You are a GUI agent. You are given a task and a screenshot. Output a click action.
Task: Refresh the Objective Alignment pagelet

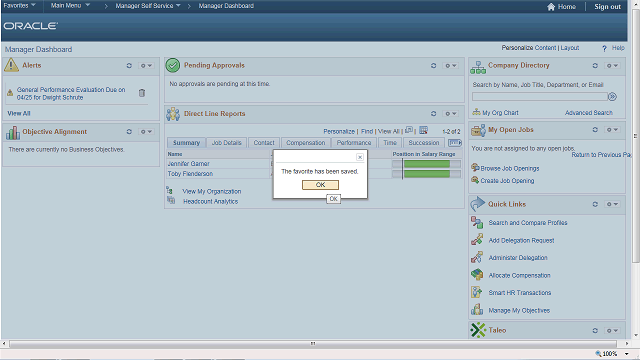click(x=129, y=131)
